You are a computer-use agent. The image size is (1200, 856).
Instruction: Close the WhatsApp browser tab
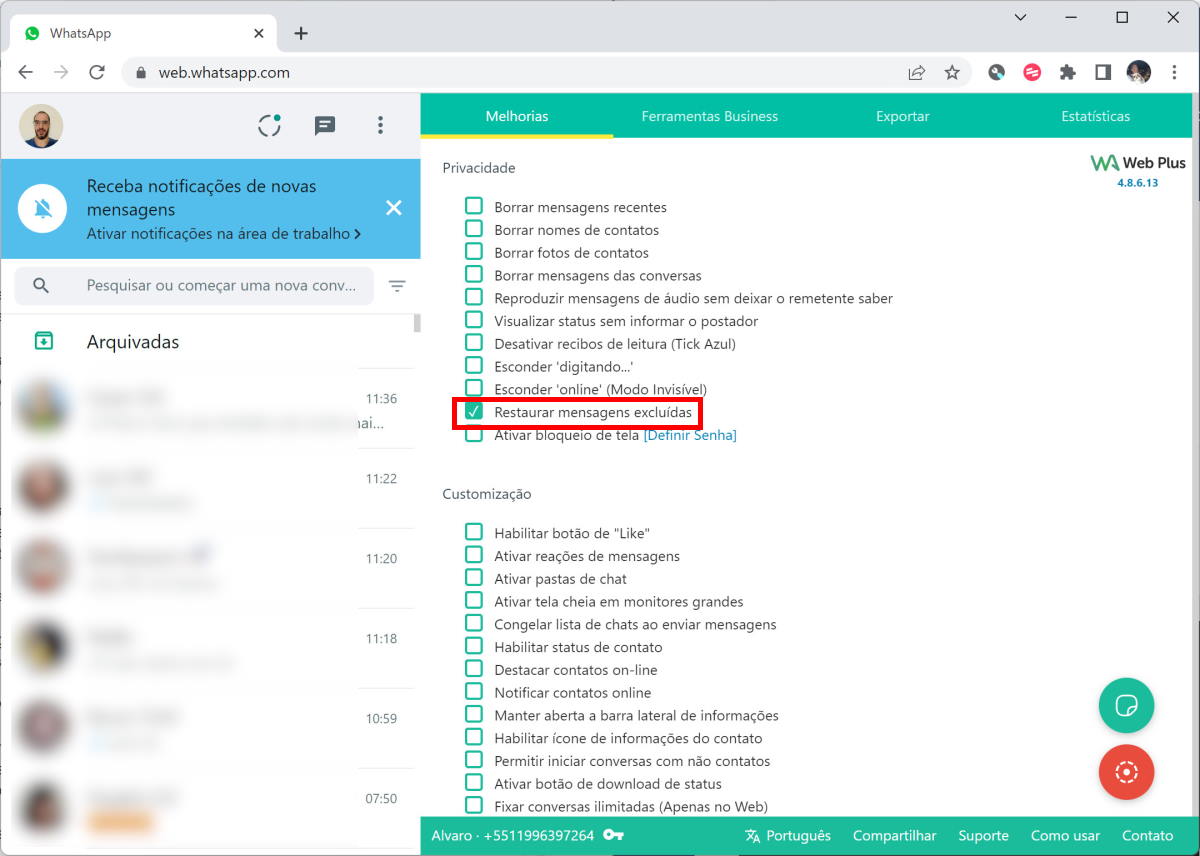tap(259, 33)
